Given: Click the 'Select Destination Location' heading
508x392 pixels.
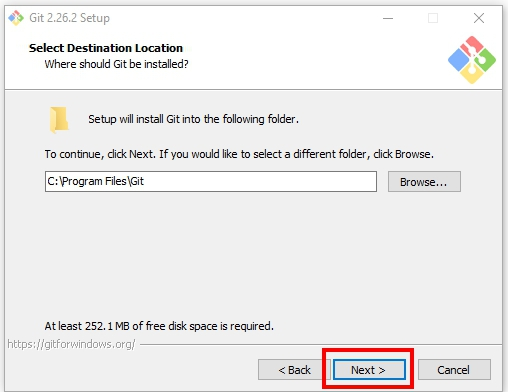Looking at the screenshot, I should tap(106, 48).
